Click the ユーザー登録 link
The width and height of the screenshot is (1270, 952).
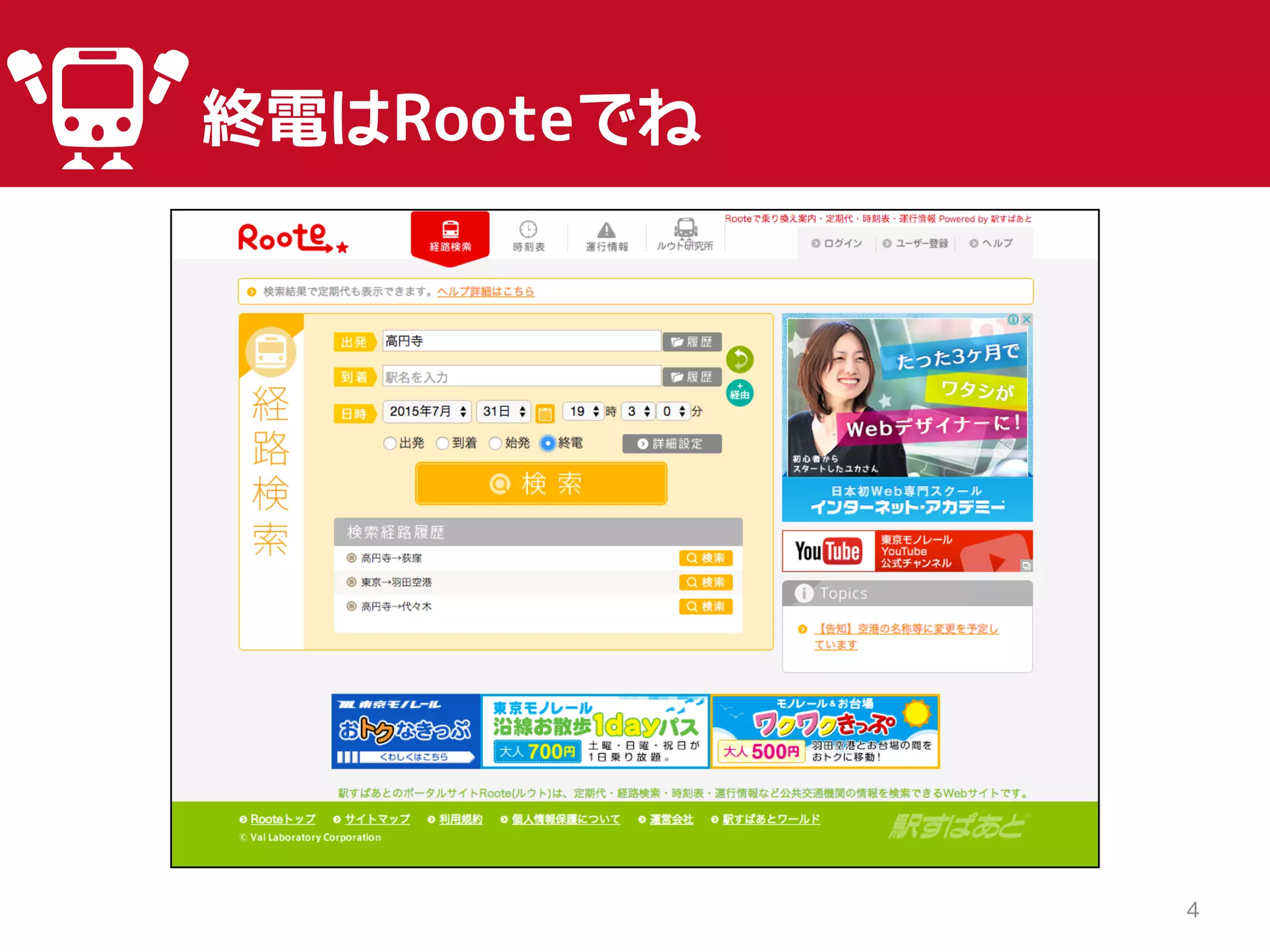pos(915,244)
